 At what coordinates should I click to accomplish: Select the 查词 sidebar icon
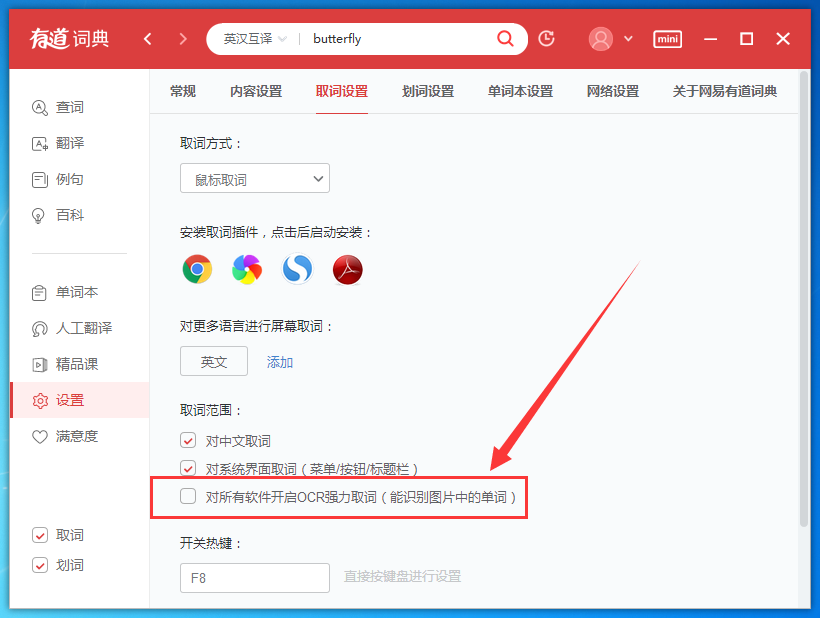click(x=60, y=107)
